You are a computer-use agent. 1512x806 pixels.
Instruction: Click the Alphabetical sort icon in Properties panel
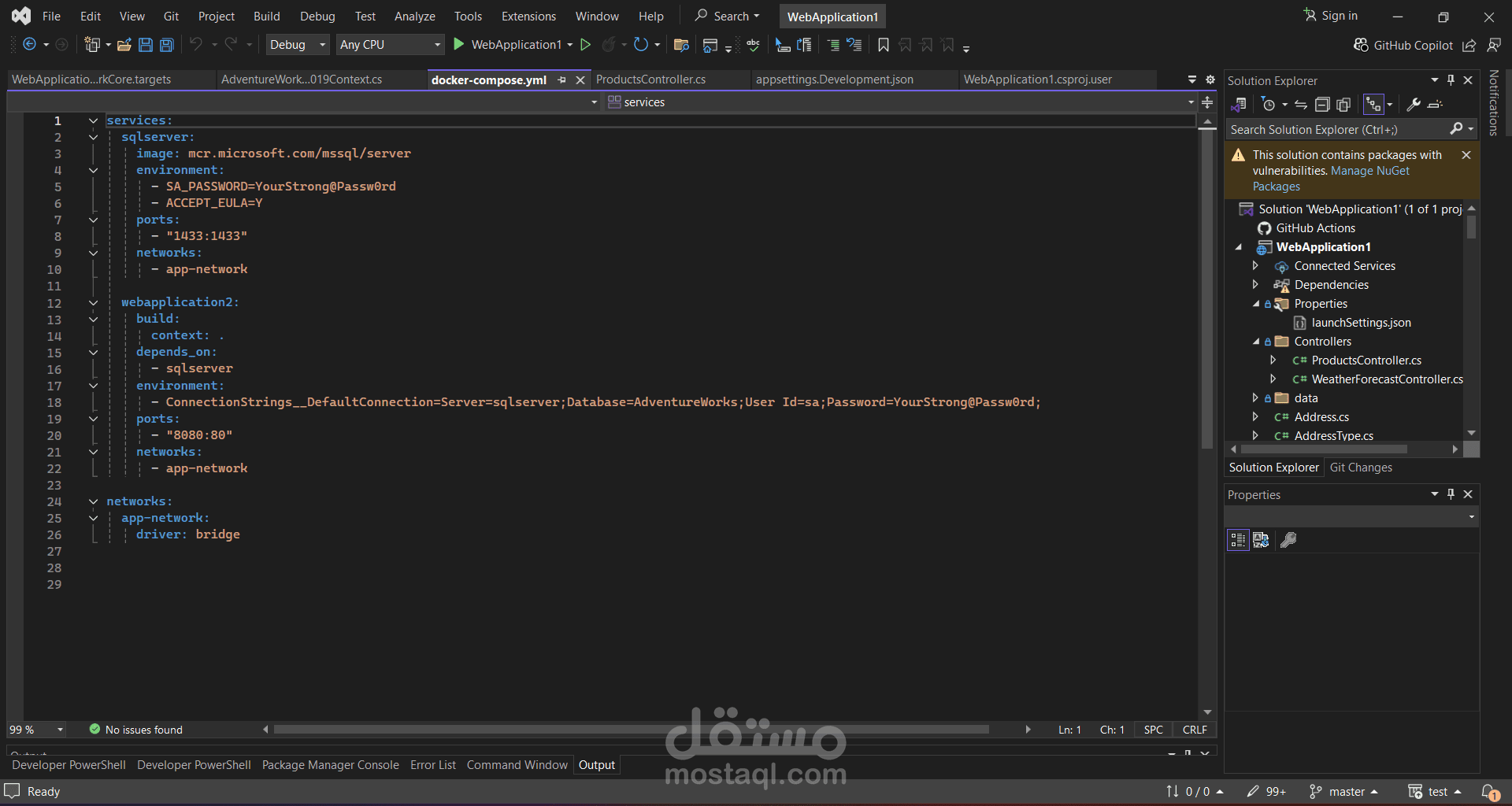point(1261,540)
